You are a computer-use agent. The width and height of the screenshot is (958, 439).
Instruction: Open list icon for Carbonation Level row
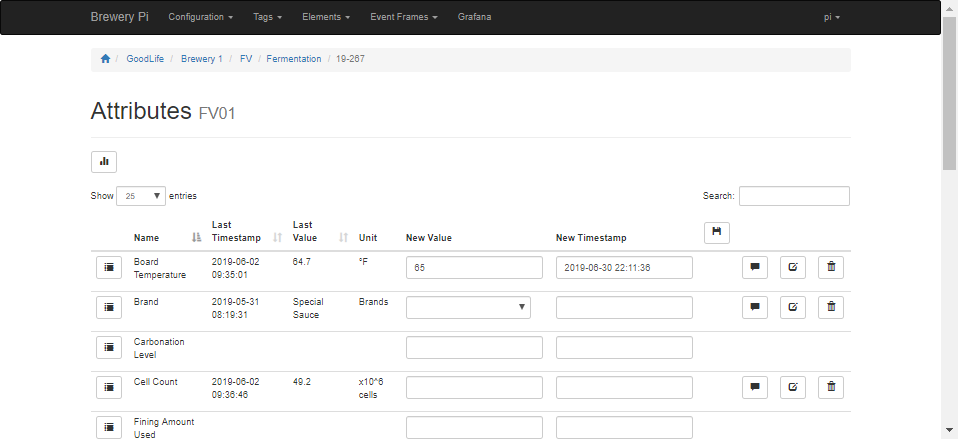pyautogui.click(x=109, y=347)
